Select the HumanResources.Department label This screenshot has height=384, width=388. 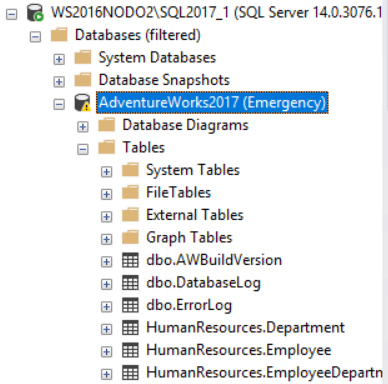[245, 328]
